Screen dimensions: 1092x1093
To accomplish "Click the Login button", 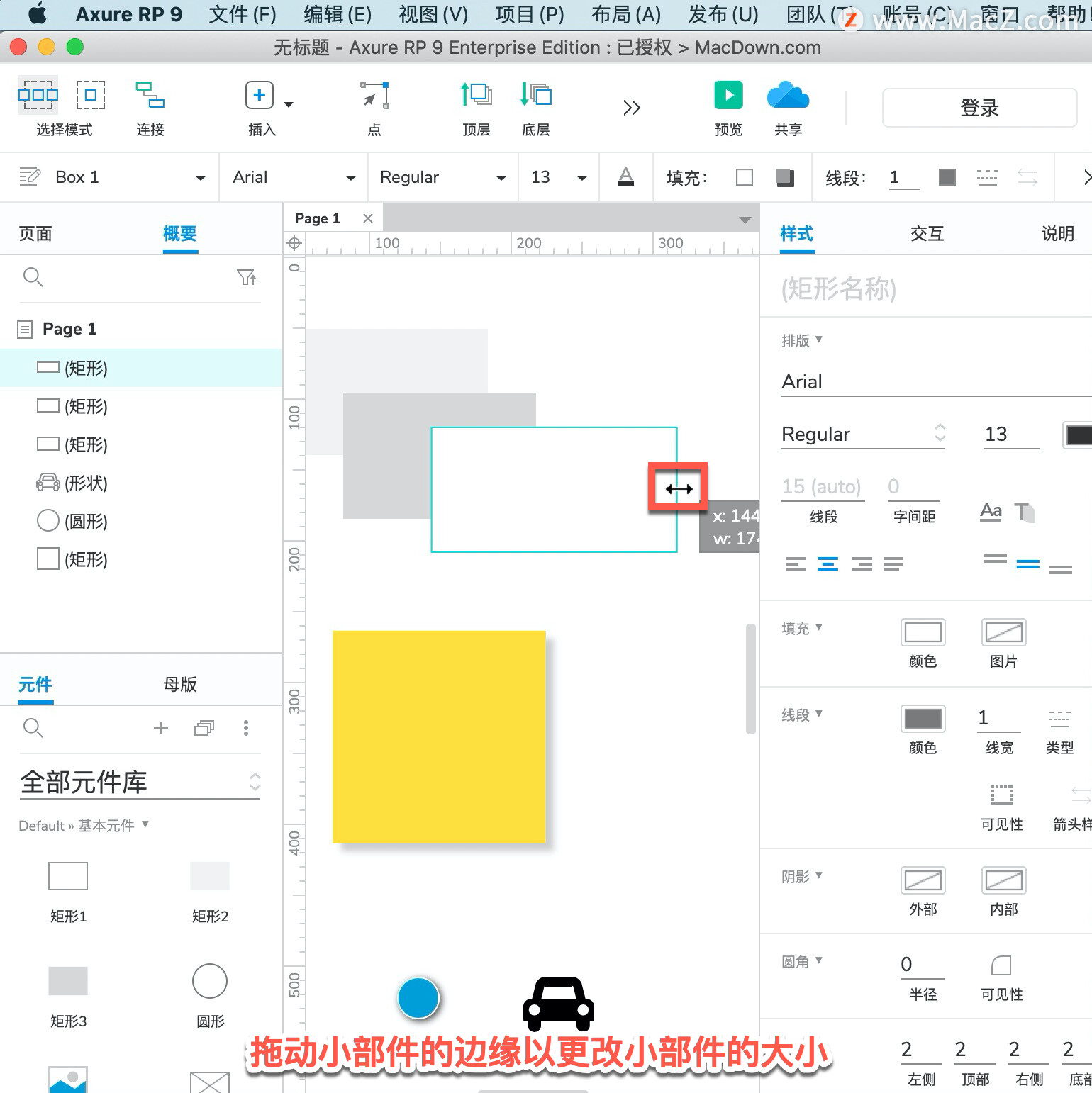I will 979,108.
